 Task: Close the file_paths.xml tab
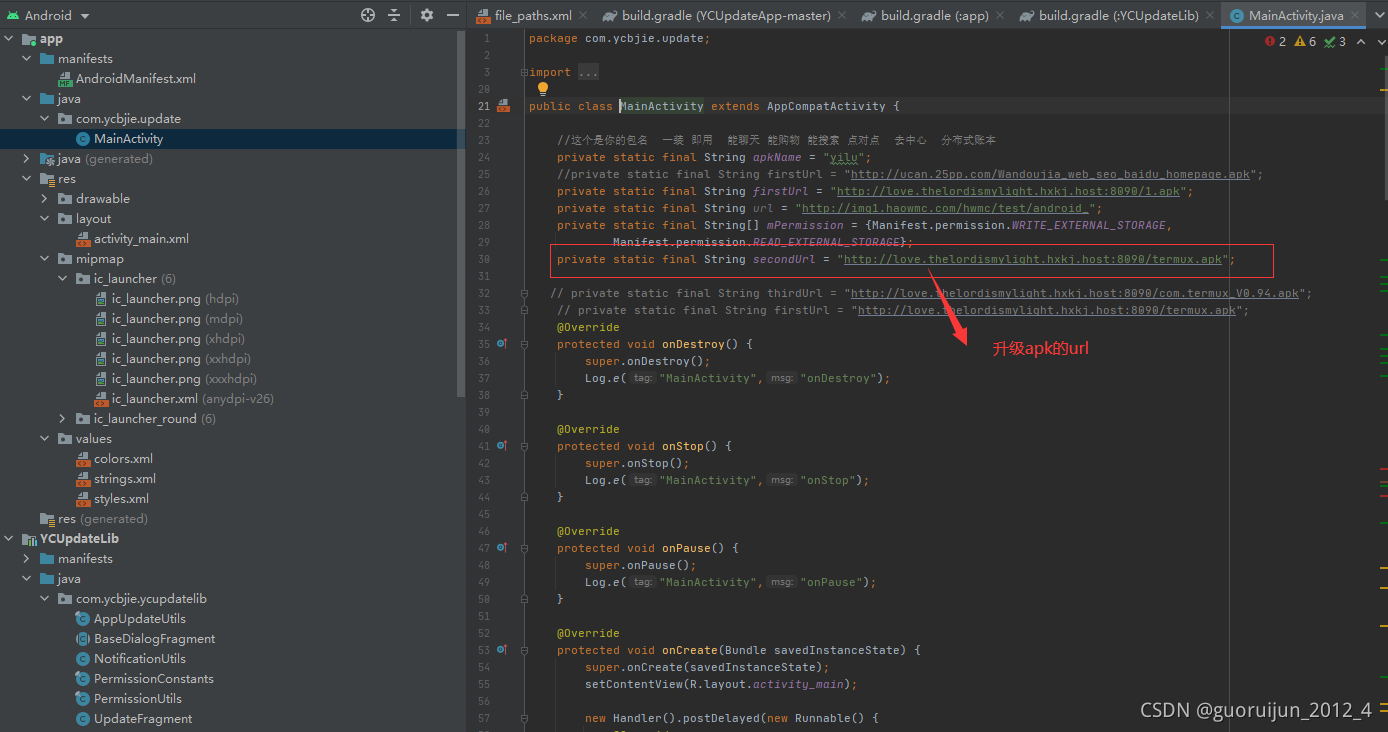pyautogui.click(x=585, y=16)
